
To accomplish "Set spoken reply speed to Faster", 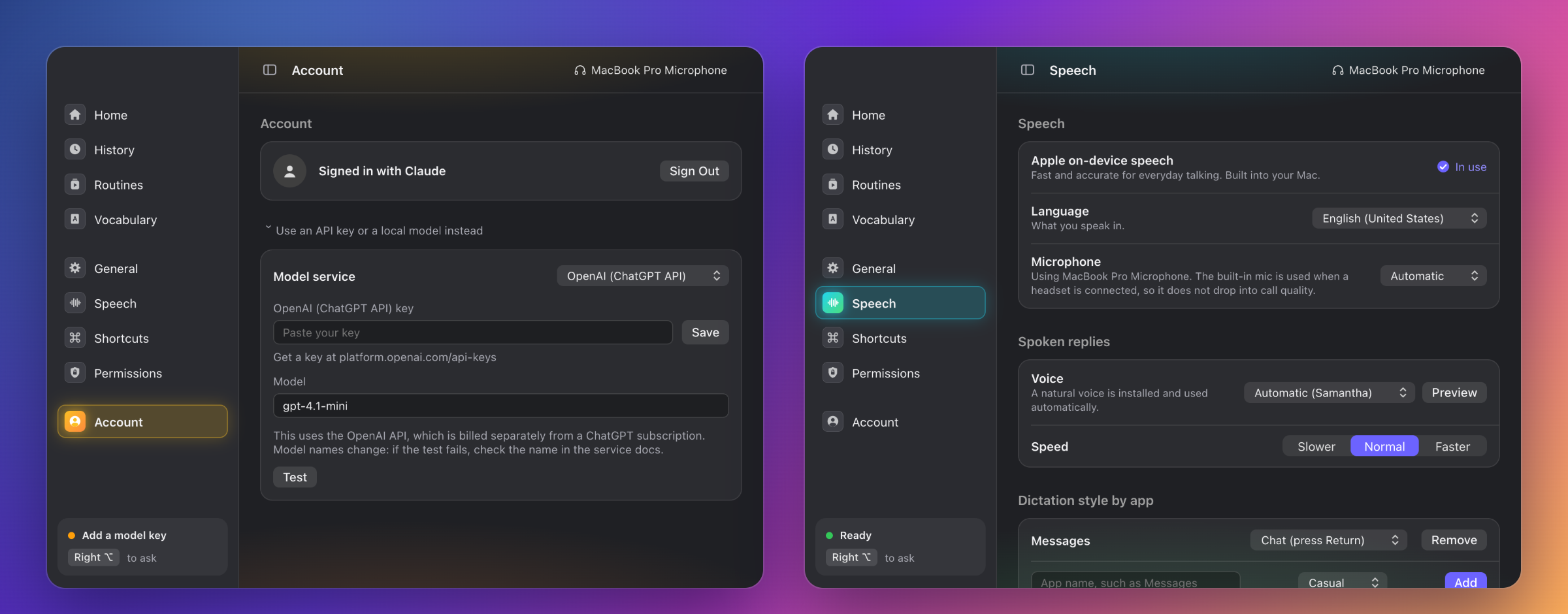I will pyautogui.click(x=1452, y=447).
